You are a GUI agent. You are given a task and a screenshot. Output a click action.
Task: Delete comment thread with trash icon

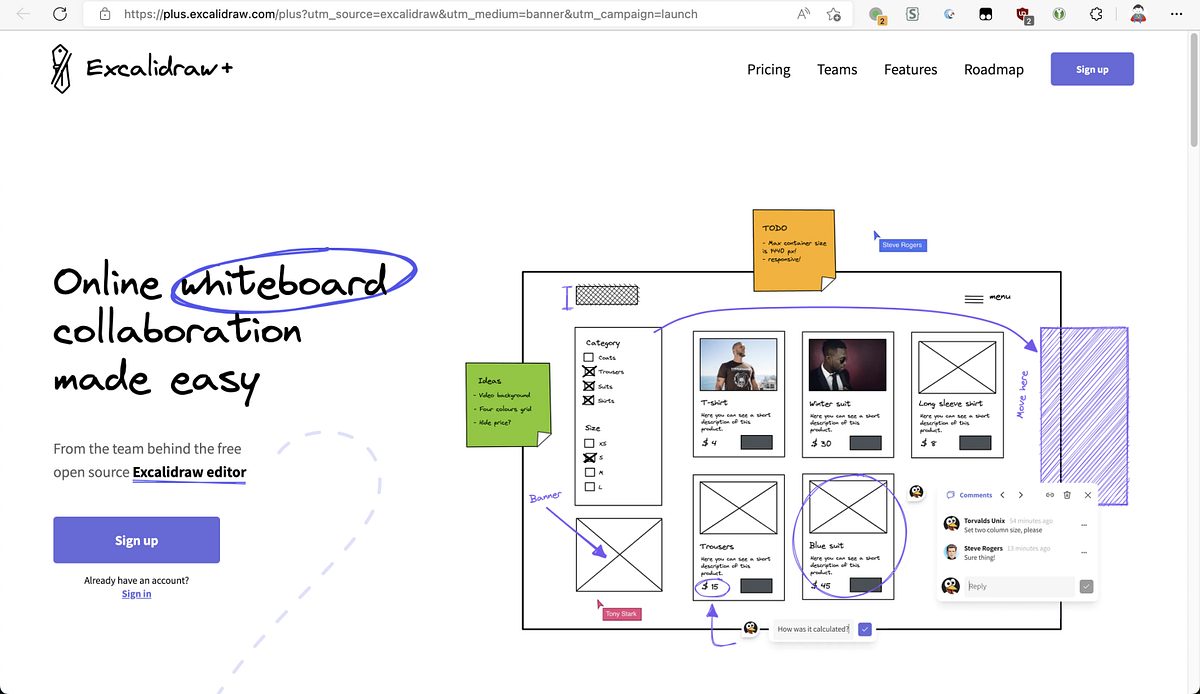click(1067, 495)
